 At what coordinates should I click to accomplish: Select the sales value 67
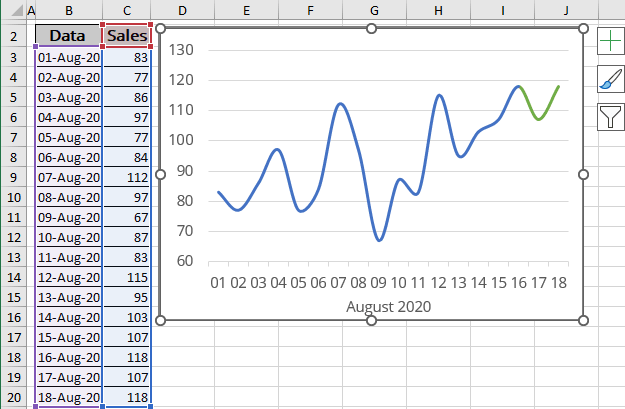tap(127, 217)
